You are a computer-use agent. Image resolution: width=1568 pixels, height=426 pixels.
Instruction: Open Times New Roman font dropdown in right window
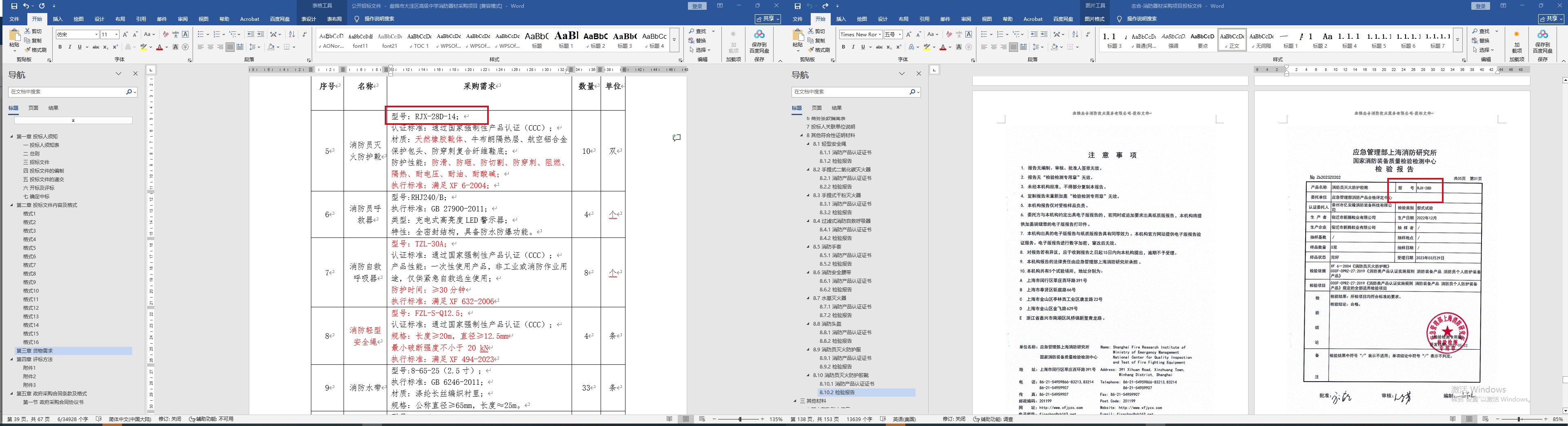click(x=880, y=35)
